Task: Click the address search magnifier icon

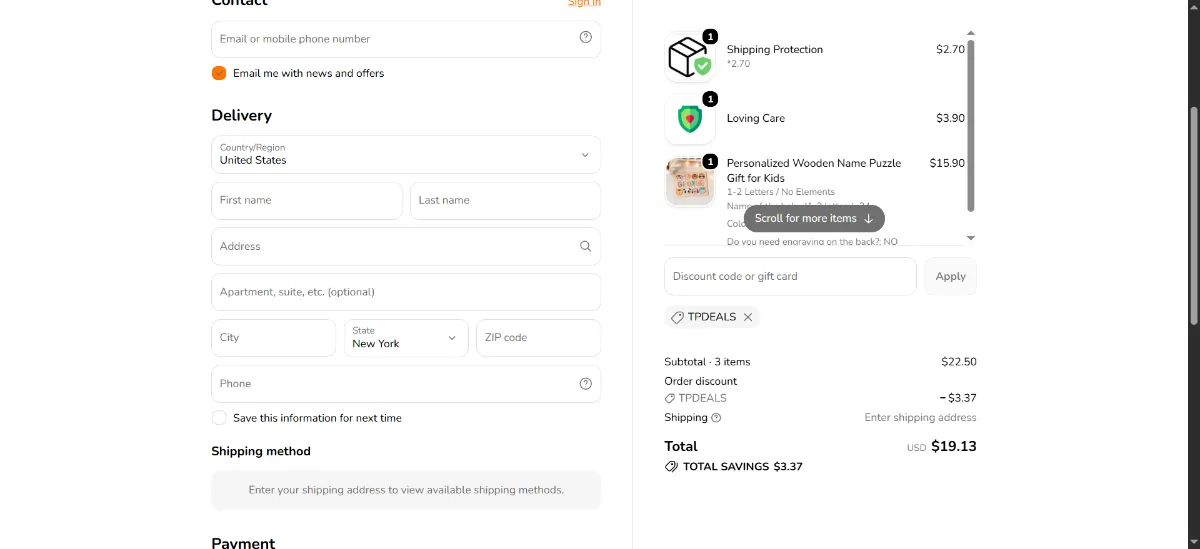Action: pos(586,246)
